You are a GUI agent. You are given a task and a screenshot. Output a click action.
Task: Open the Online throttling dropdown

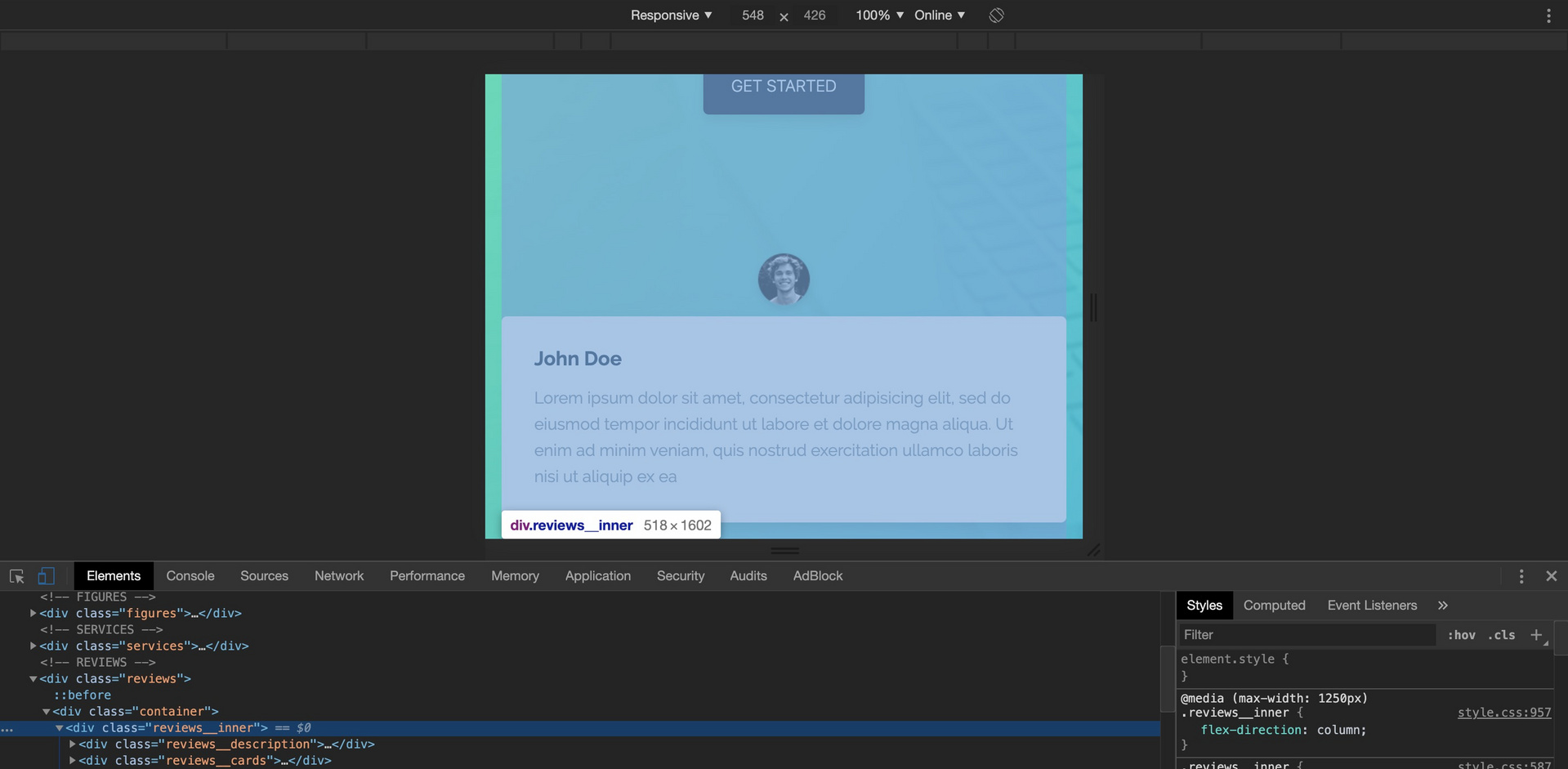click(x=940, y=16)
